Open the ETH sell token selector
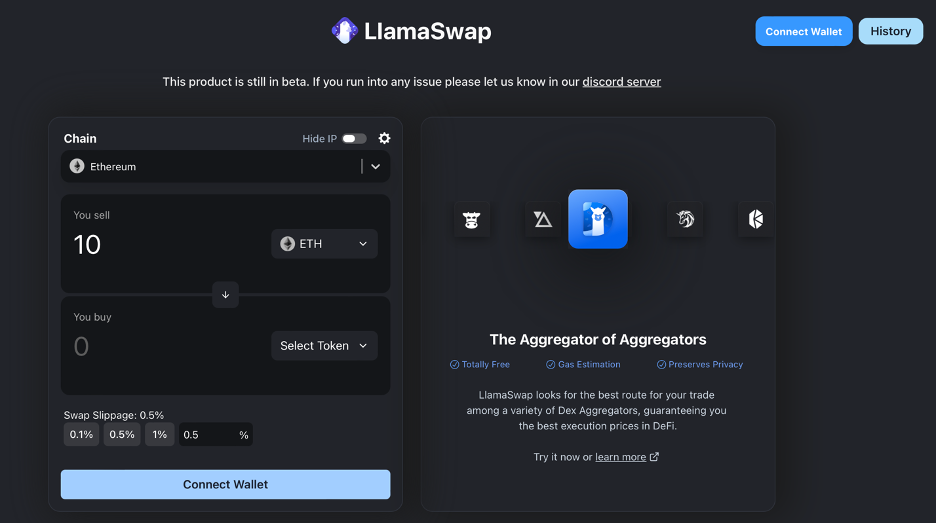The width and height of the screenshot is (936, 524). click(324, 244)
